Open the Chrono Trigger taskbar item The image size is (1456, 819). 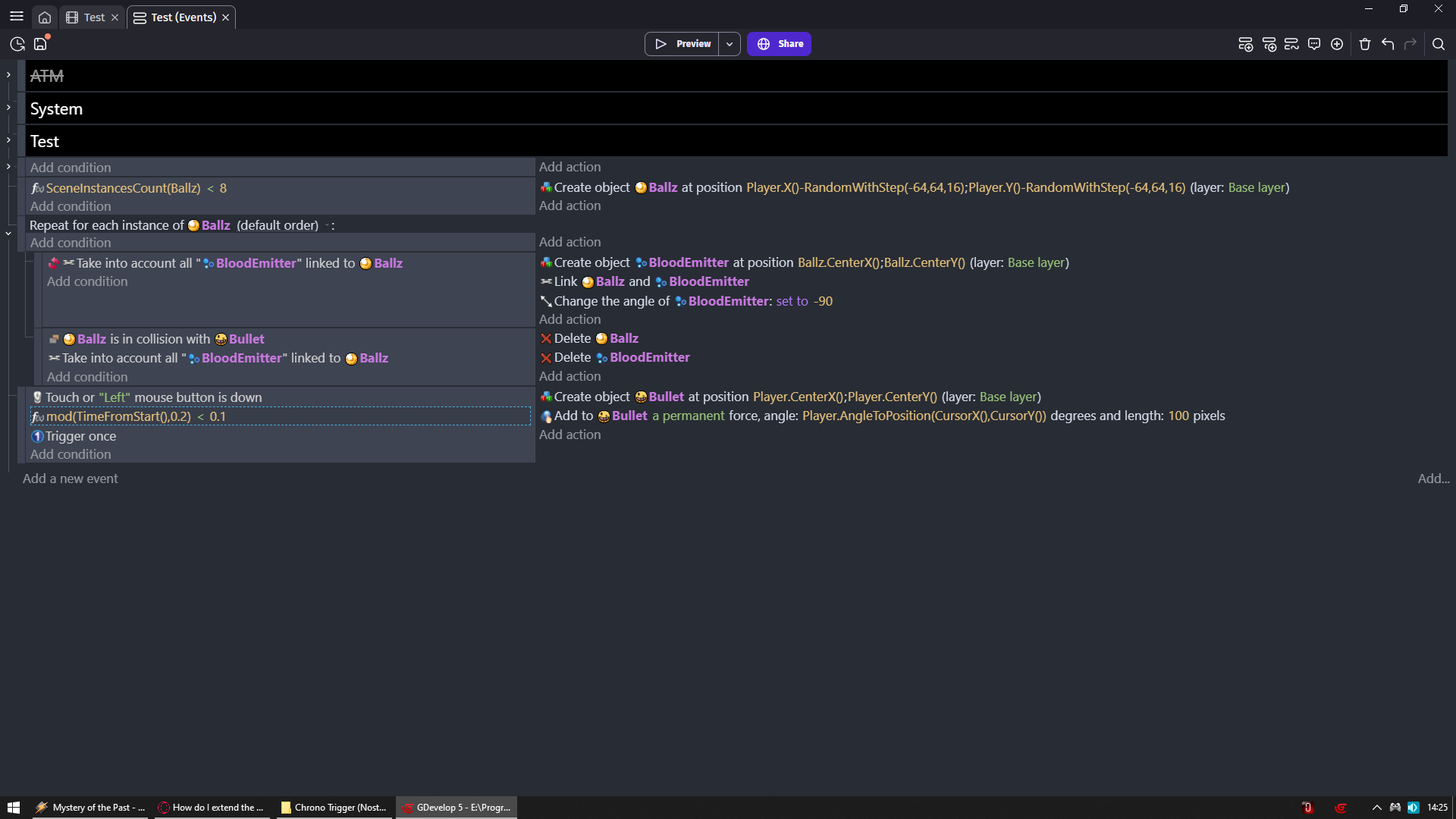[333, 808]
